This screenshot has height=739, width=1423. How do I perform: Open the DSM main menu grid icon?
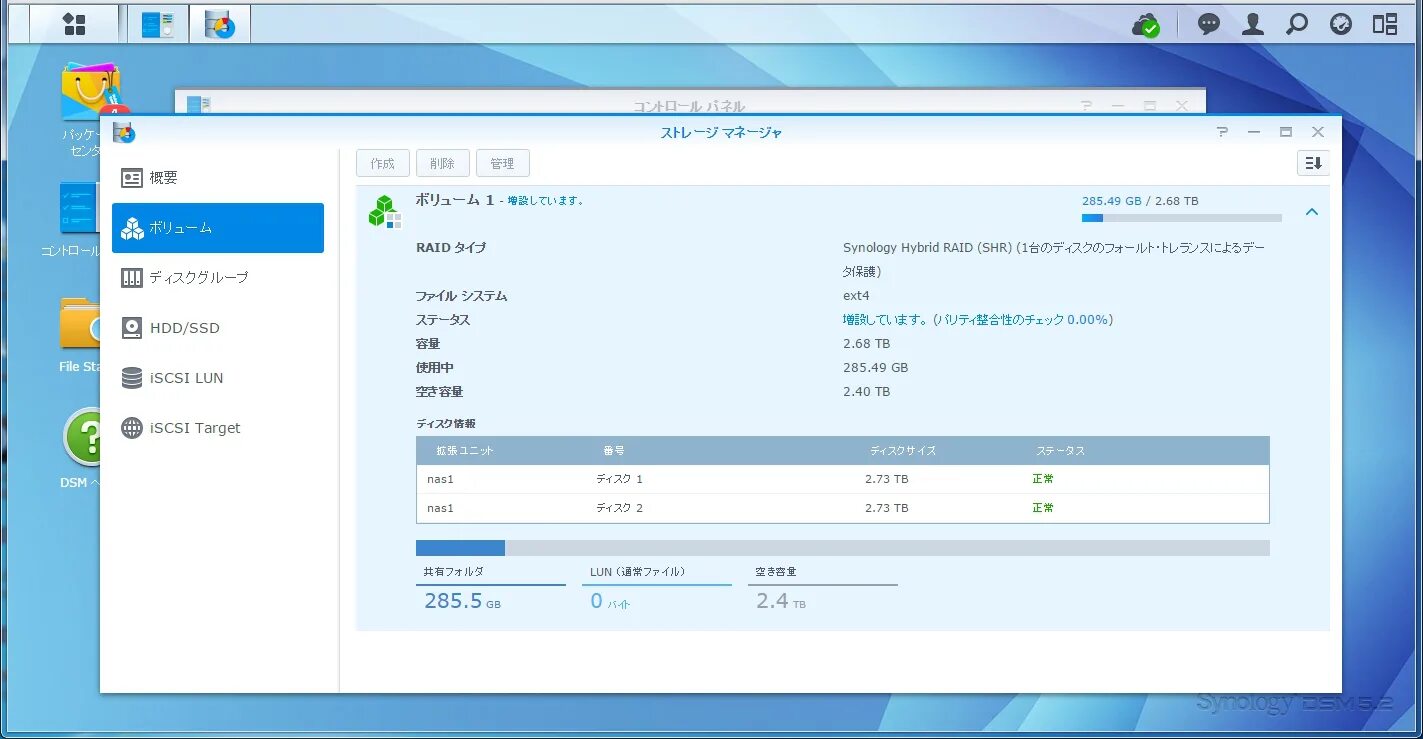pyautogui.click(x=74, y=24)
